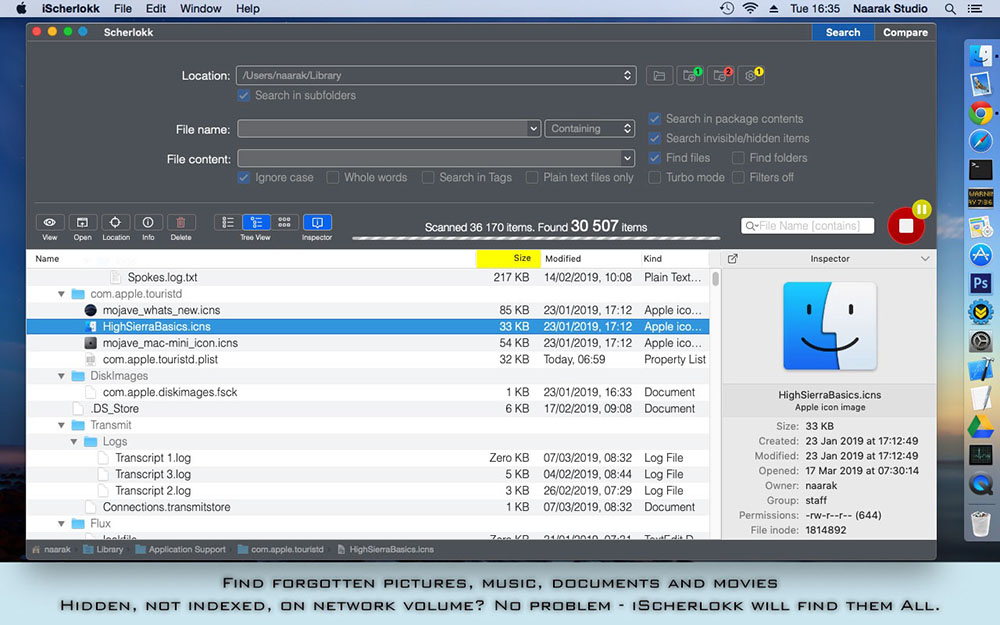The image size is (1000, 625).
Task: Click the View eye icon
Action: click(49, 222)
